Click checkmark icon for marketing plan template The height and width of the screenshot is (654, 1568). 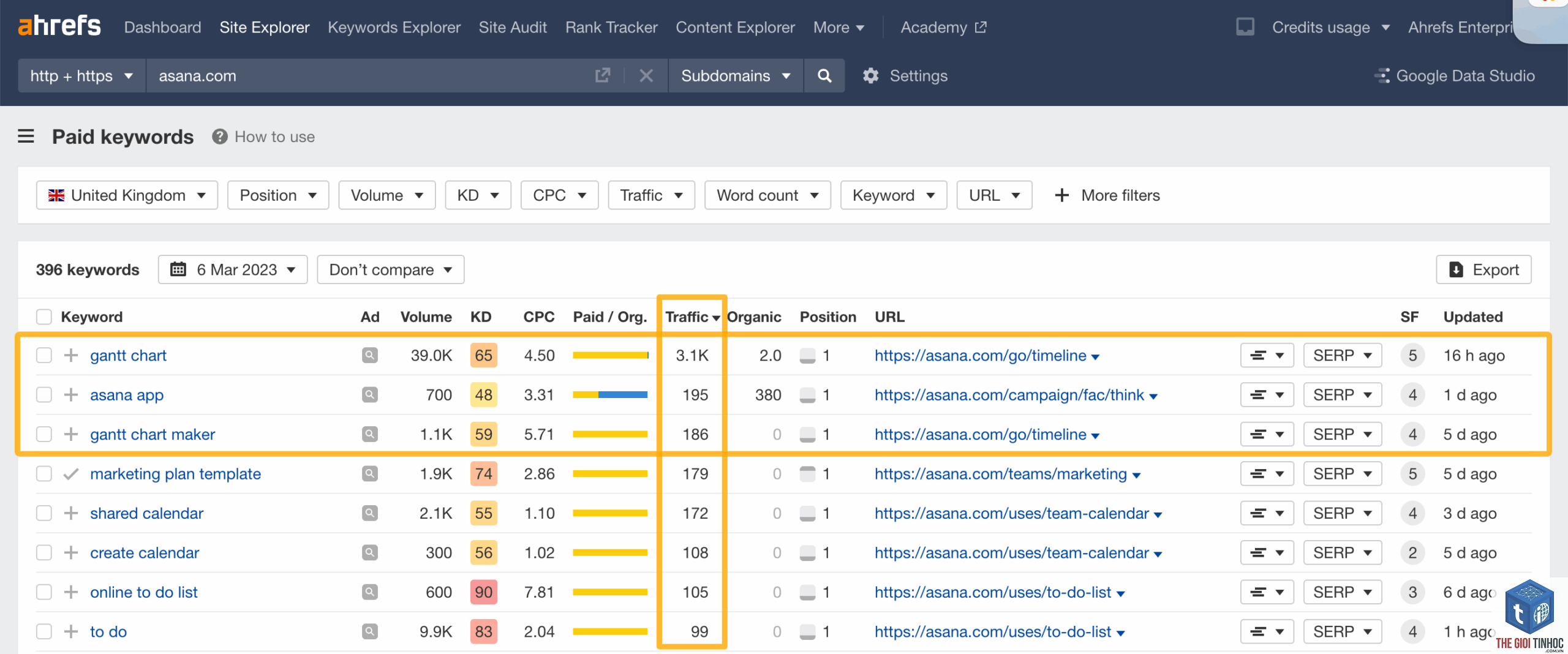71,473
